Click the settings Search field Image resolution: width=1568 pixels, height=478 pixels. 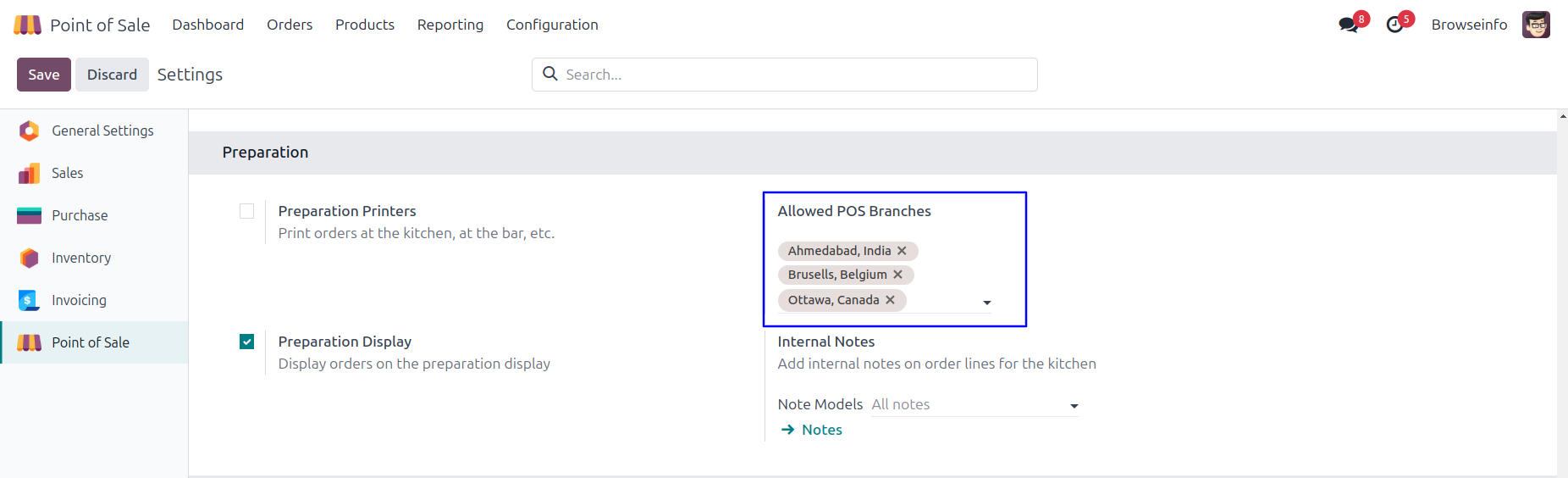pyautogui.click(x=796, y=75)
